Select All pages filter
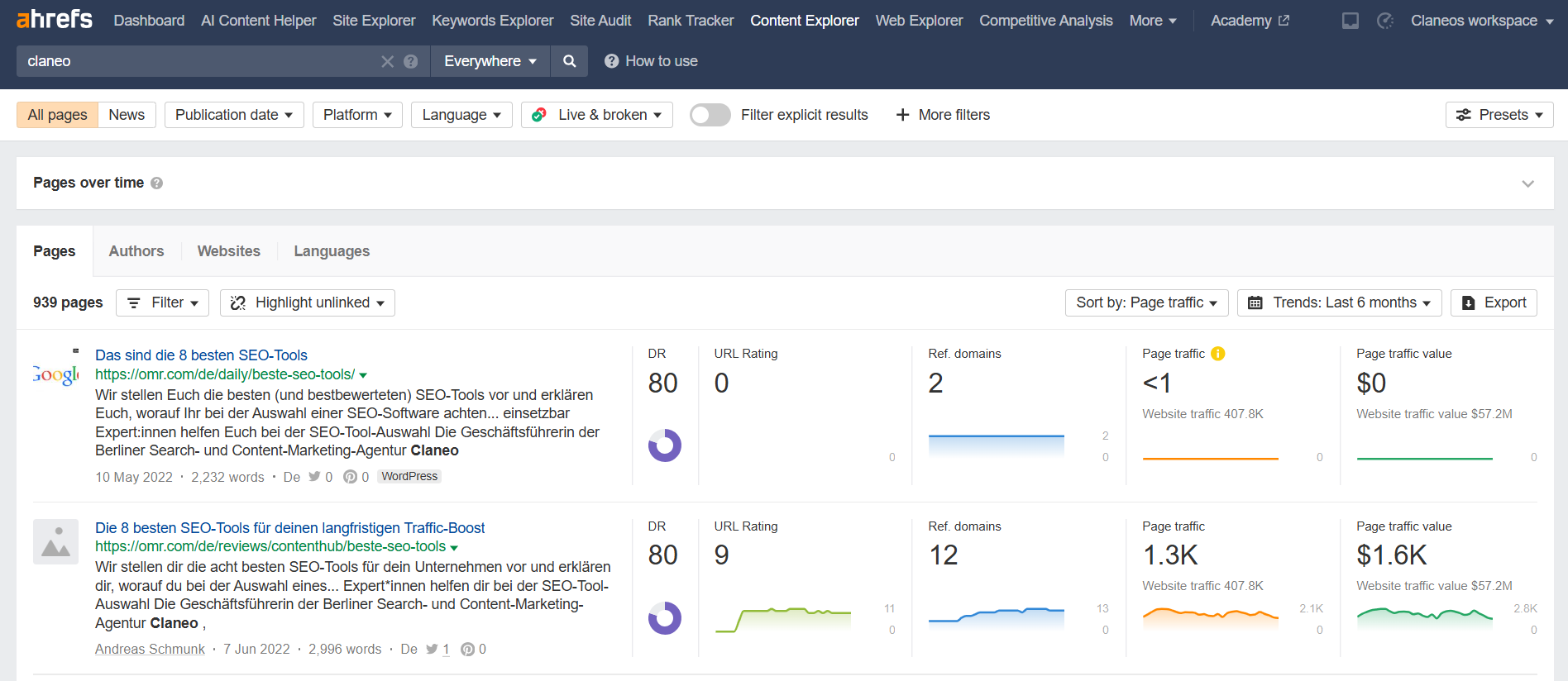1568x681 pixels. [x=58, y=115]
